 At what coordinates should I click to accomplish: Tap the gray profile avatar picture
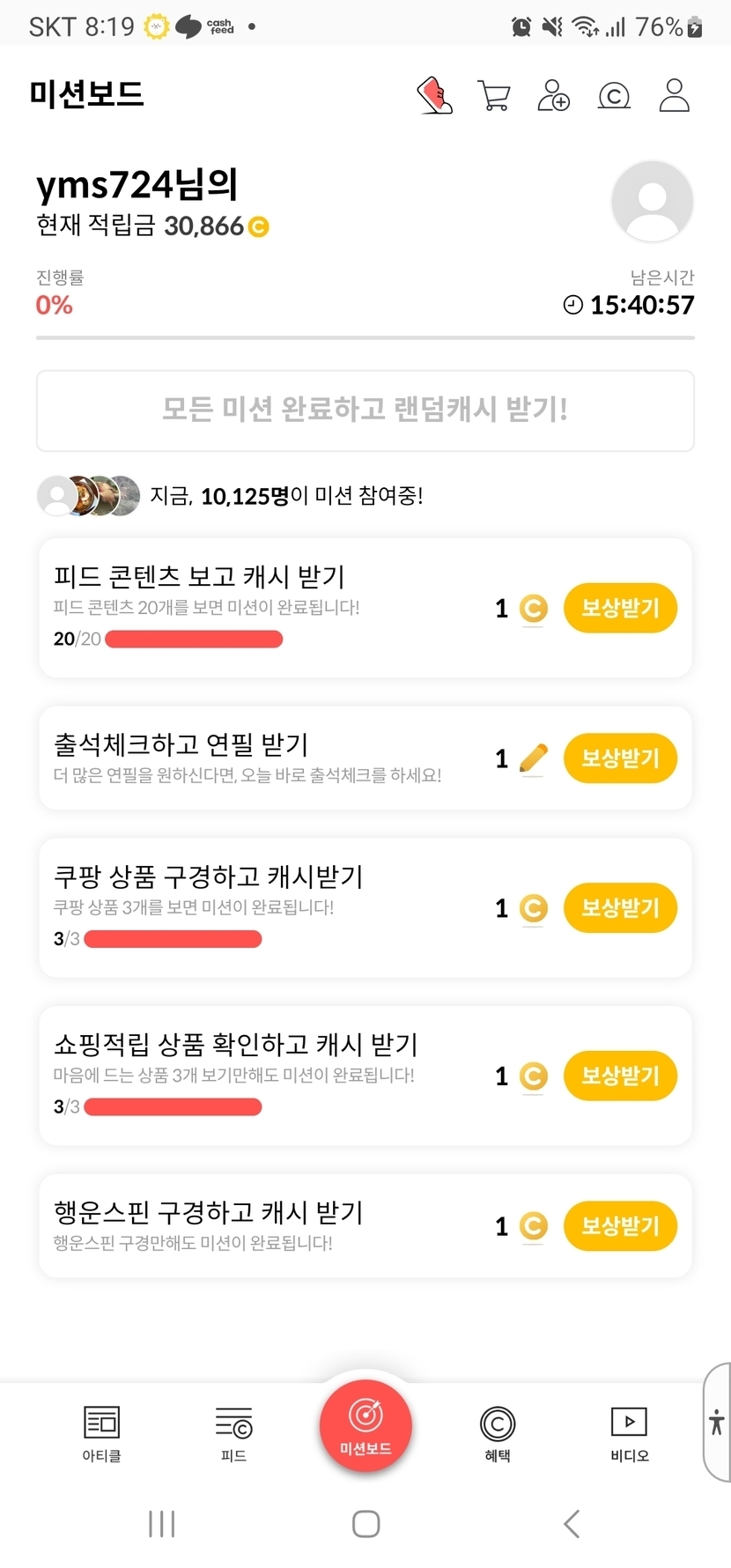652,202
